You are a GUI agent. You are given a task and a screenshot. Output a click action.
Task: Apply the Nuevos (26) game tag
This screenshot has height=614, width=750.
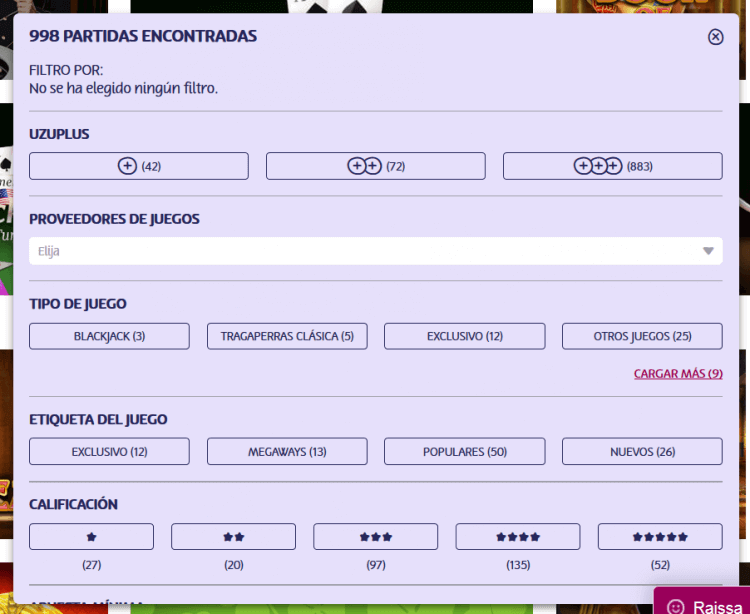642,452
